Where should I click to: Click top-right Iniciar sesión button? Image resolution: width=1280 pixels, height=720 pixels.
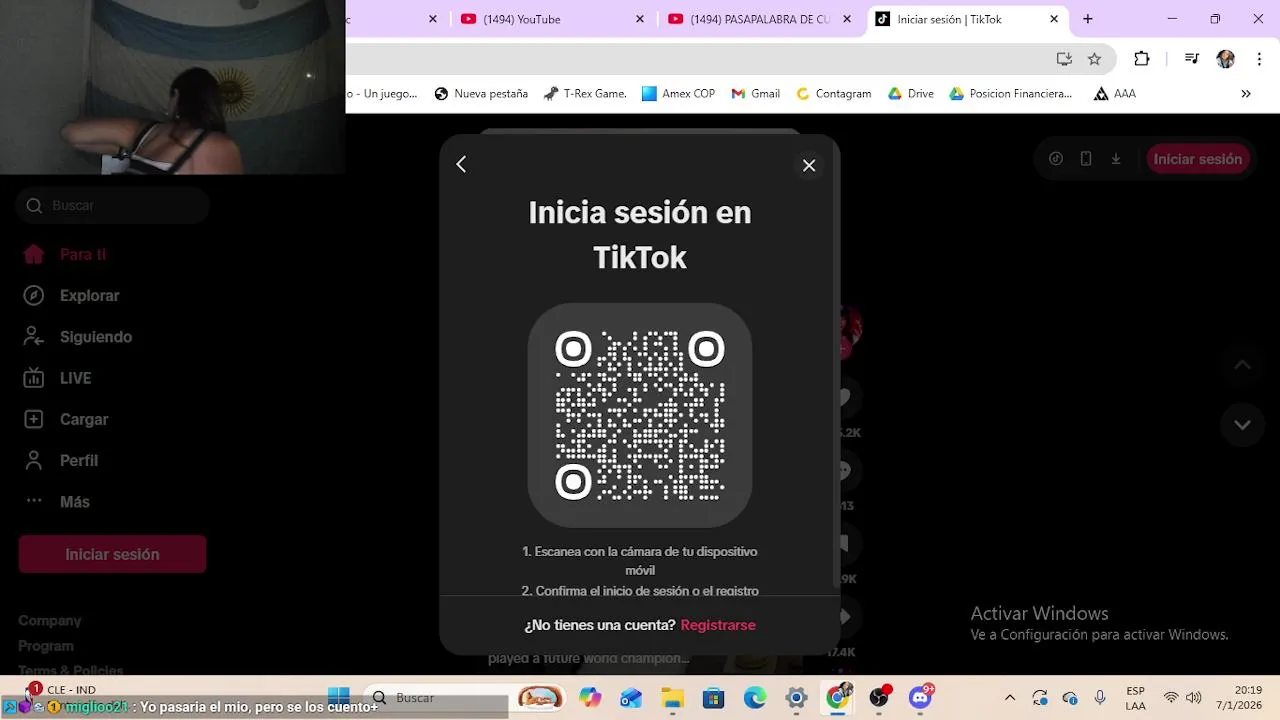coord(1198,159)
